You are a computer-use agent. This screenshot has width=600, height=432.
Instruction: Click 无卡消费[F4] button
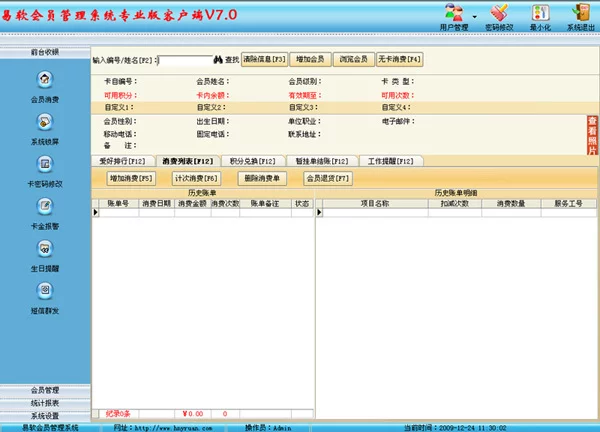click(x=399, y=59)
